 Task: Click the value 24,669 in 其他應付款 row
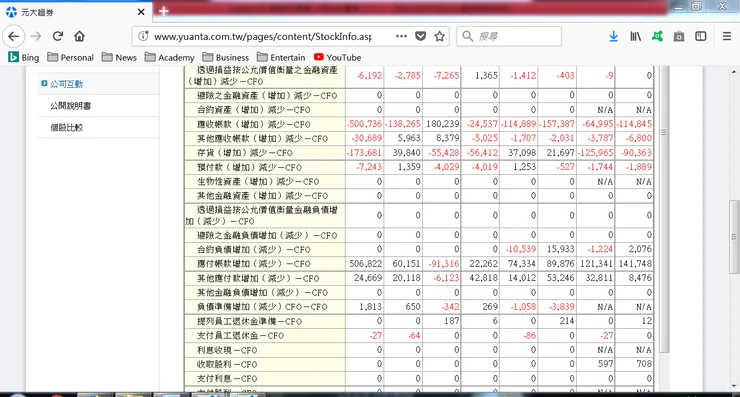[368, 278]
